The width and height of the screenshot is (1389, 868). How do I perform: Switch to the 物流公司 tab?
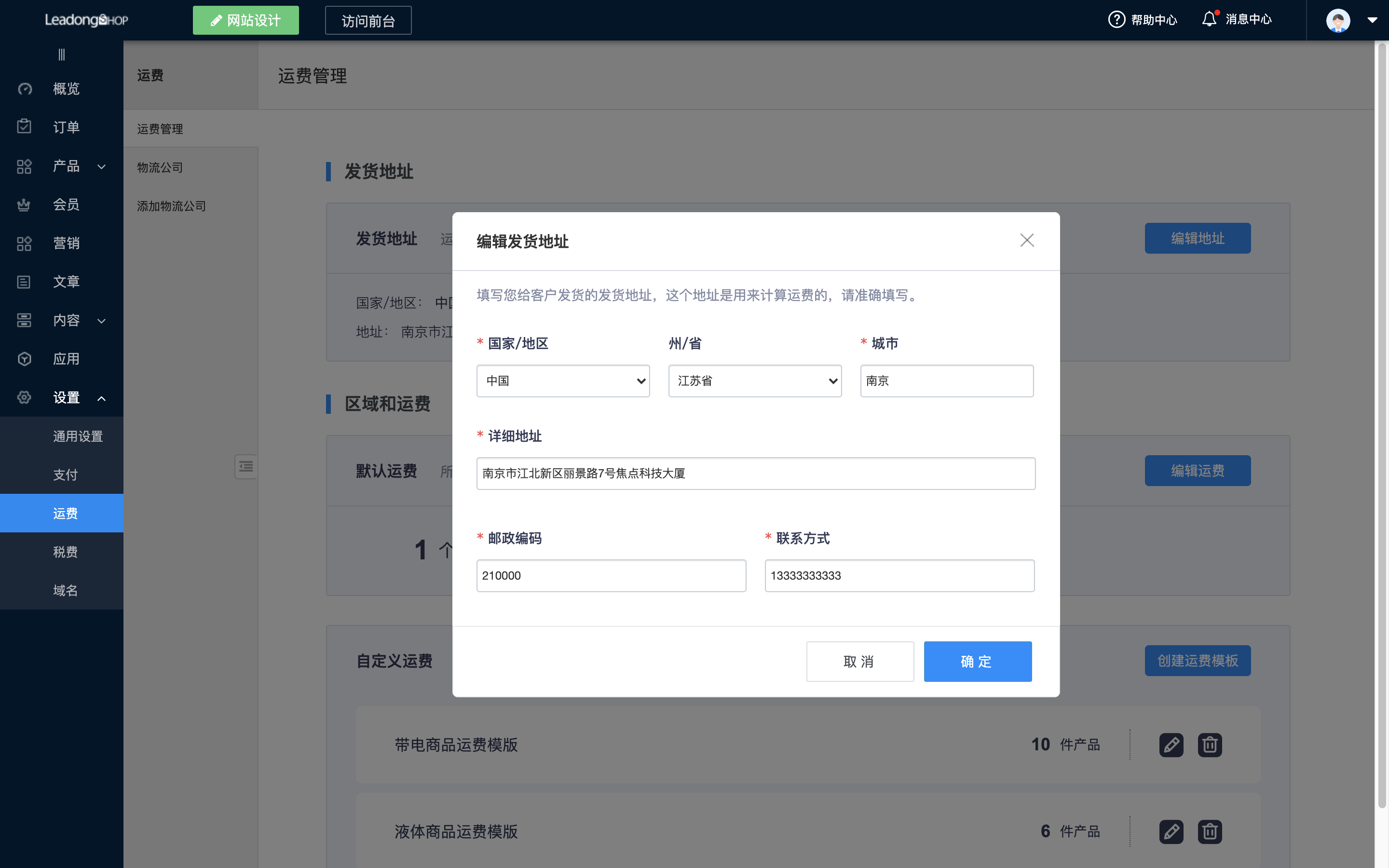[x=160, y=167]
